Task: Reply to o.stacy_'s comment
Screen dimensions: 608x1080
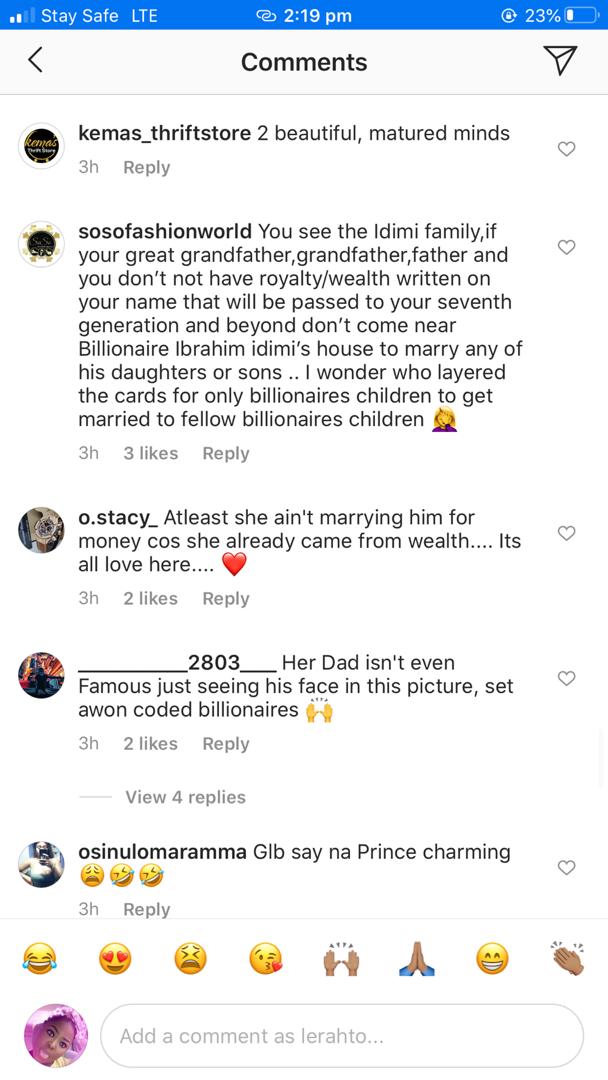Action: [225, 598]
